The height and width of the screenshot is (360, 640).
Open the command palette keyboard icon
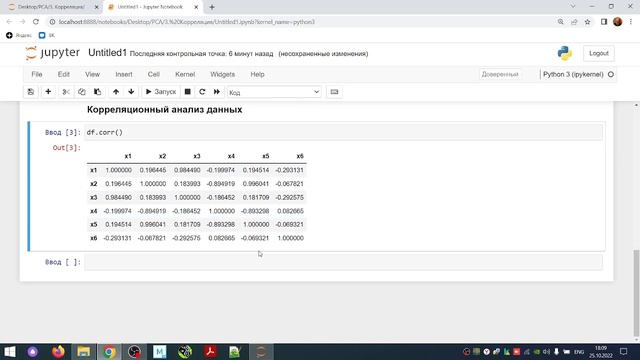(x=334, y=92)
